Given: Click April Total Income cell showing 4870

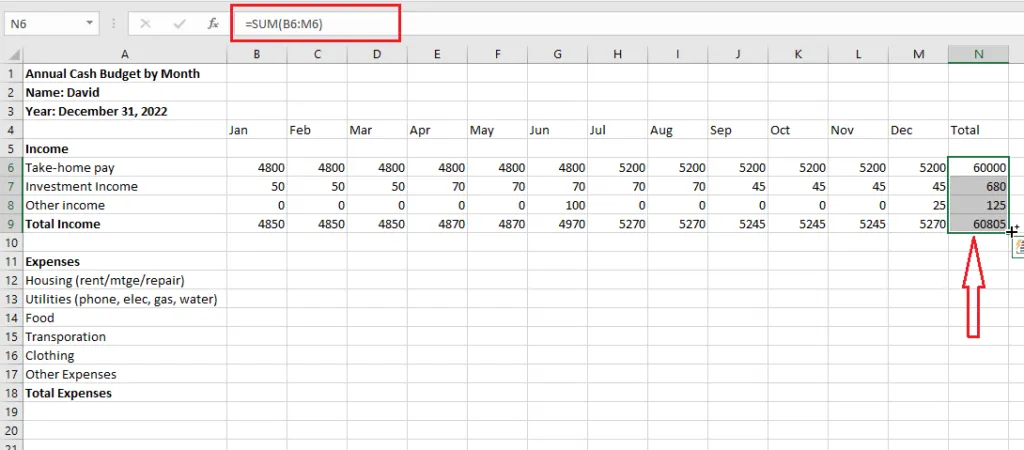Looking at the screenshot, I should click(x=437, y=224).
